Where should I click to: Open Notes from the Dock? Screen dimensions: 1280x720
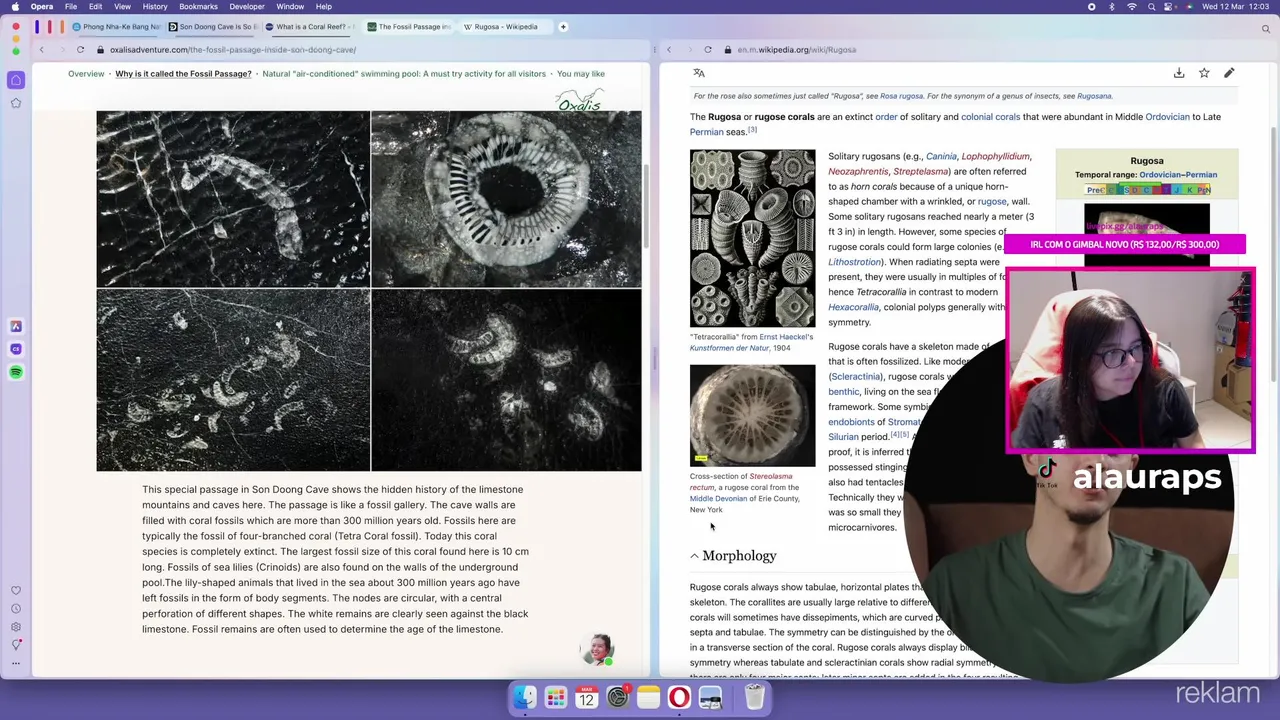pos(648,697)
